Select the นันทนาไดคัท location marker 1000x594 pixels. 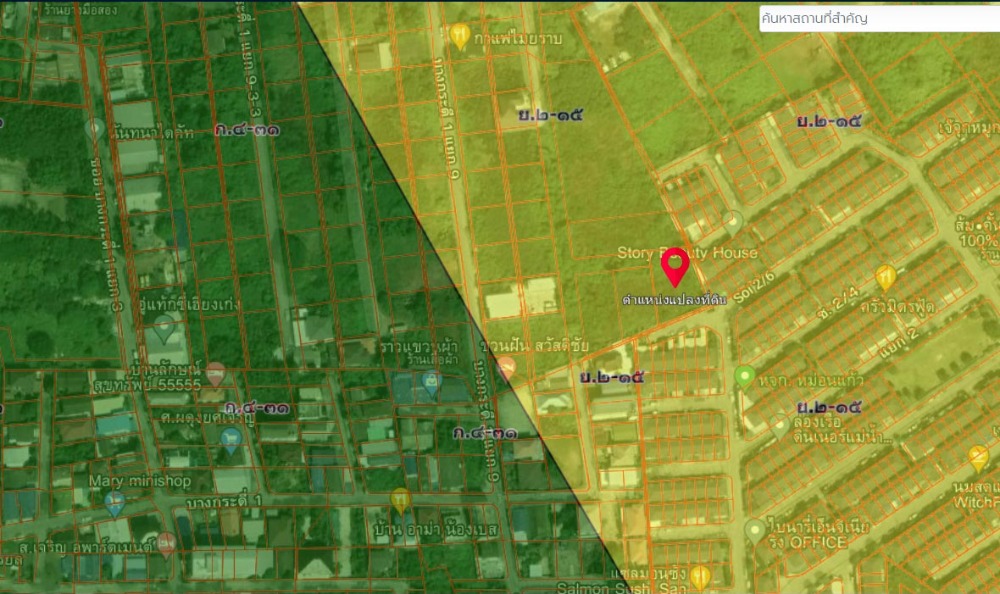(95, 128)
